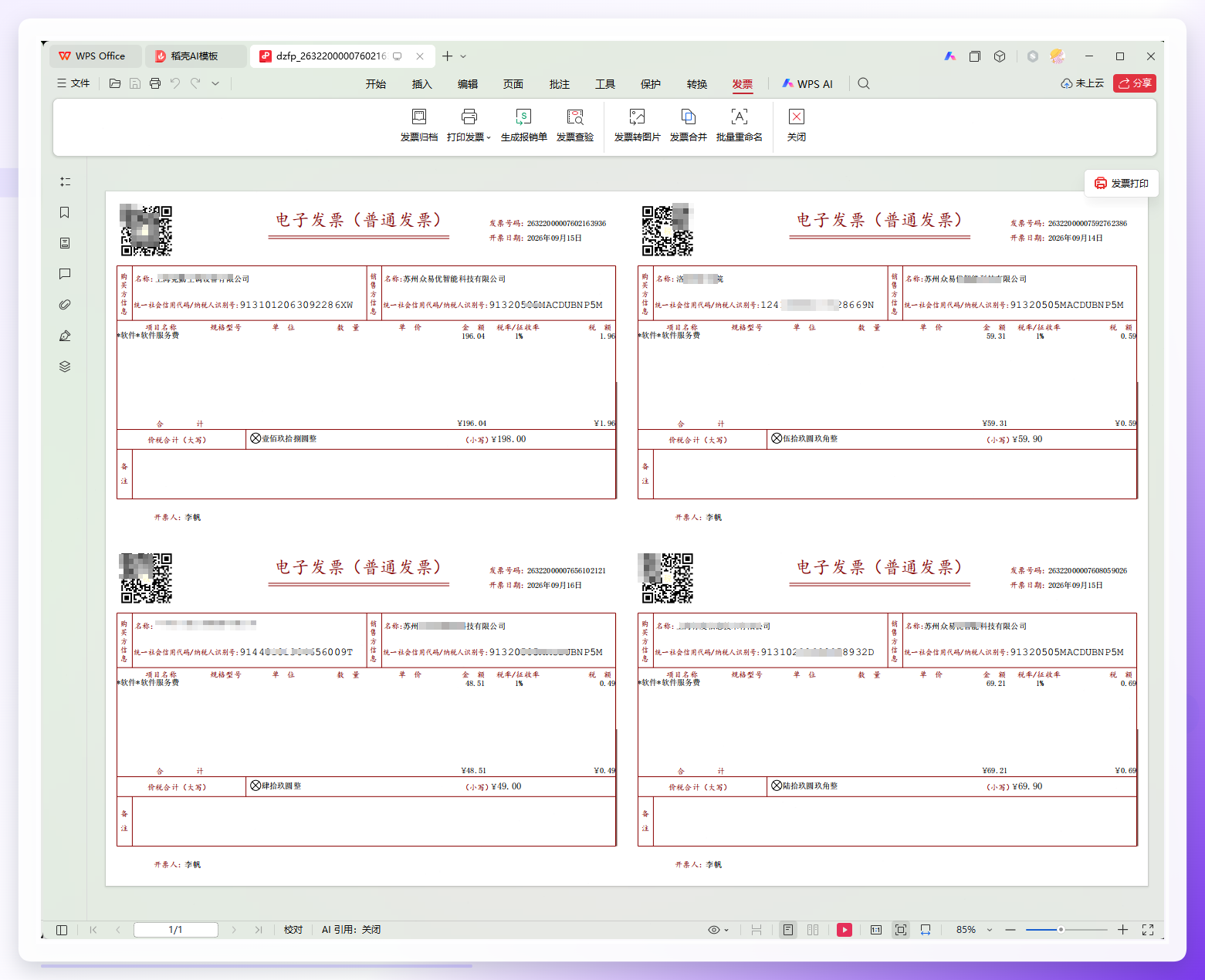1205x980 pixels.
Task: Open the layers panel in the left sidebar
Action: tap(65, 367)
